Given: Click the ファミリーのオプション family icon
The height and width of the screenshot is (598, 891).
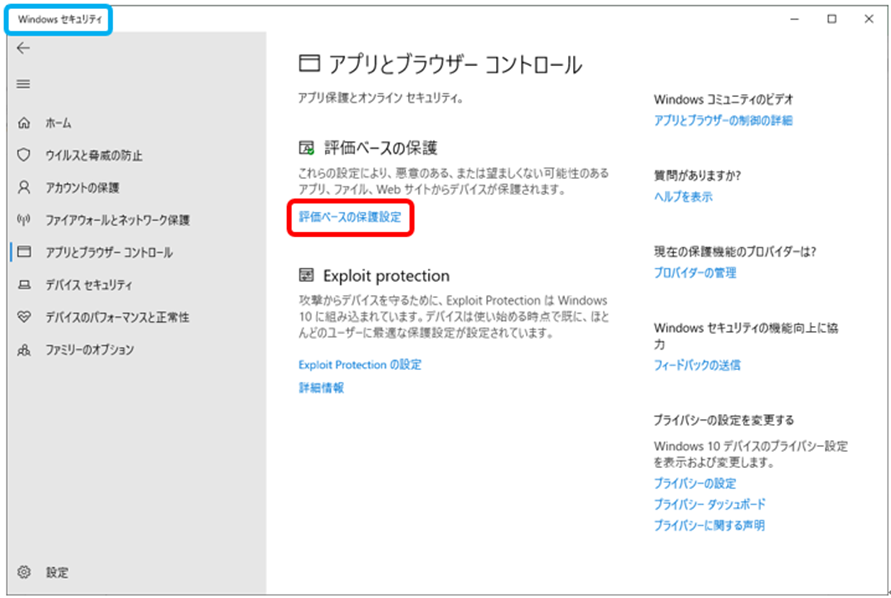Looking at the screenshot, I should tap(22, 348).
